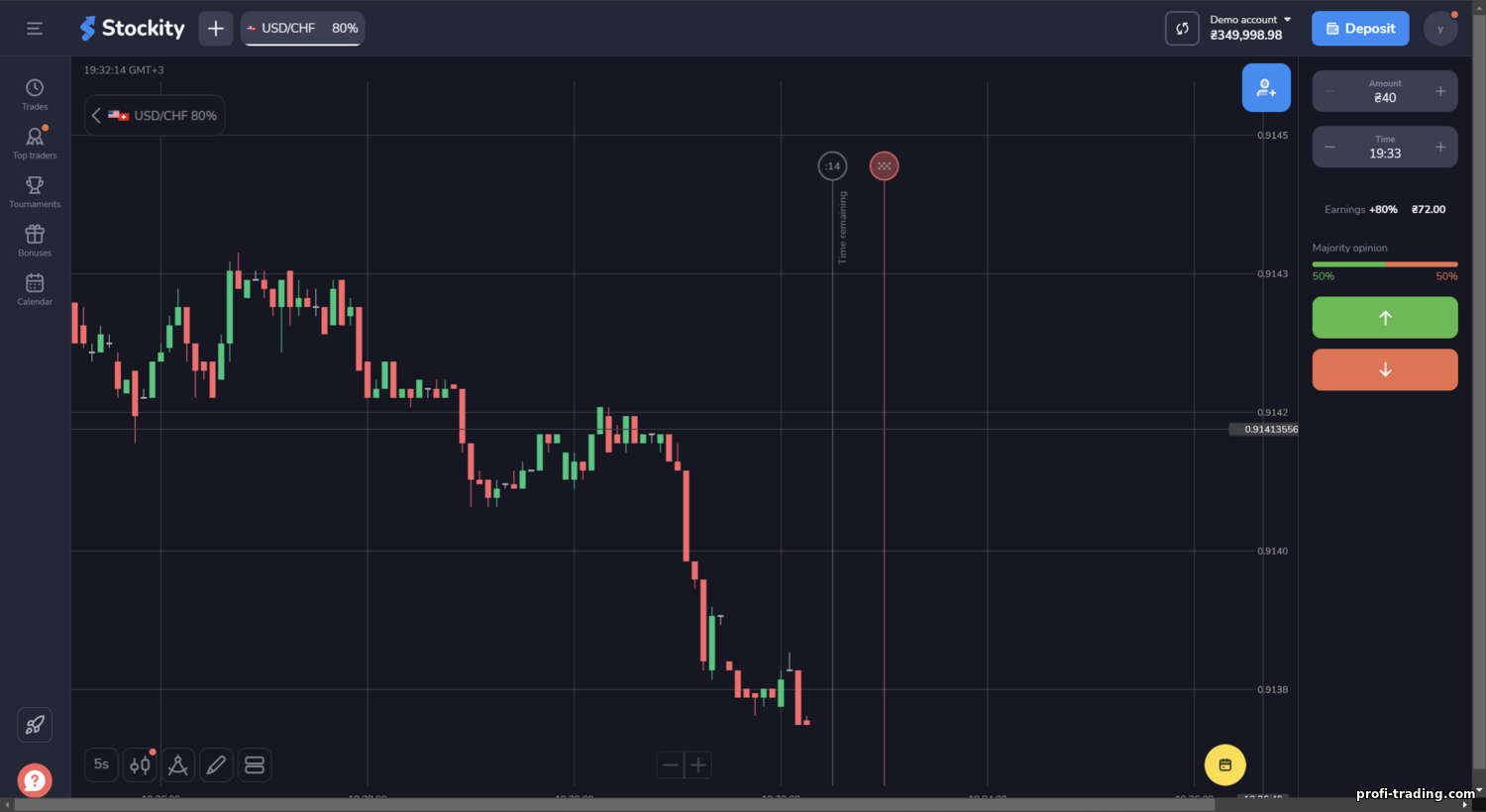Image resolution: width=1486 pixels, height=812 pixels.
Task: Open the hamburger main menu
Action: pos(35,29)
